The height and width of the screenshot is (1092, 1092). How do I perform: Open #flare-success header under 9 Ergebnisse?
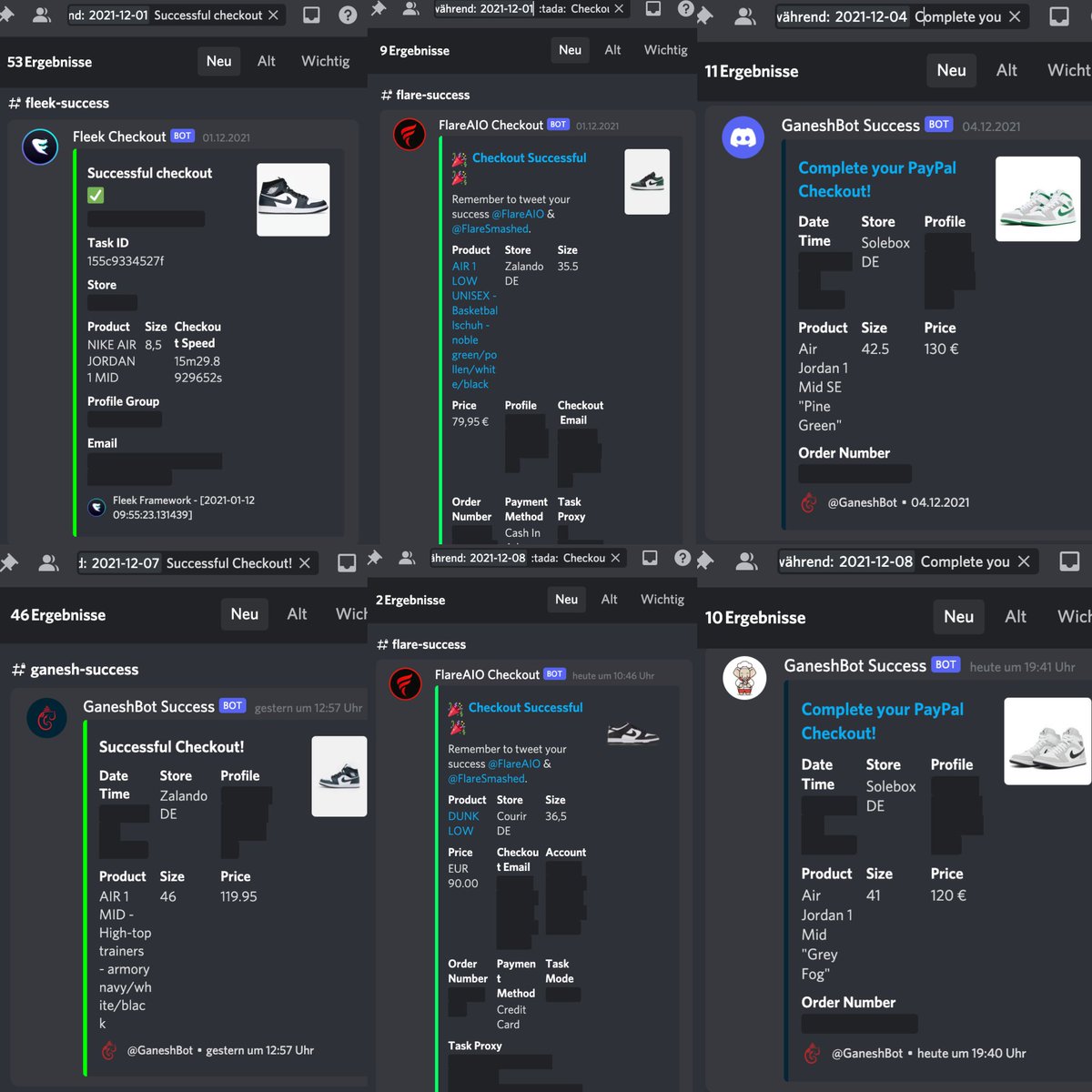click(425, 95)
